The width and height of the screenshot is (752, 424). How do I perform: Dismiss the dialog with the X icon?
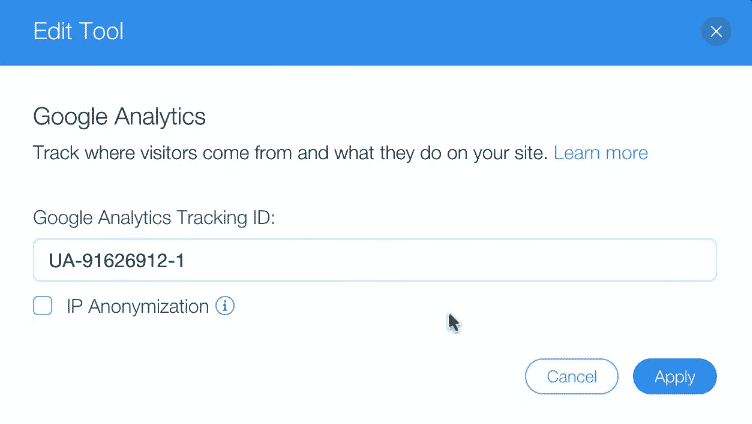click(x=716, y=32)
